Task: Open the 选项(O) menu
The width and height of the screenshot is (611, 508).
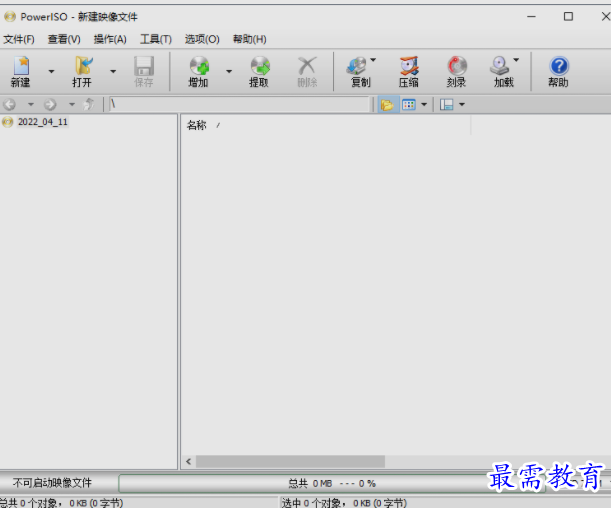Action: tap(202, 39)
